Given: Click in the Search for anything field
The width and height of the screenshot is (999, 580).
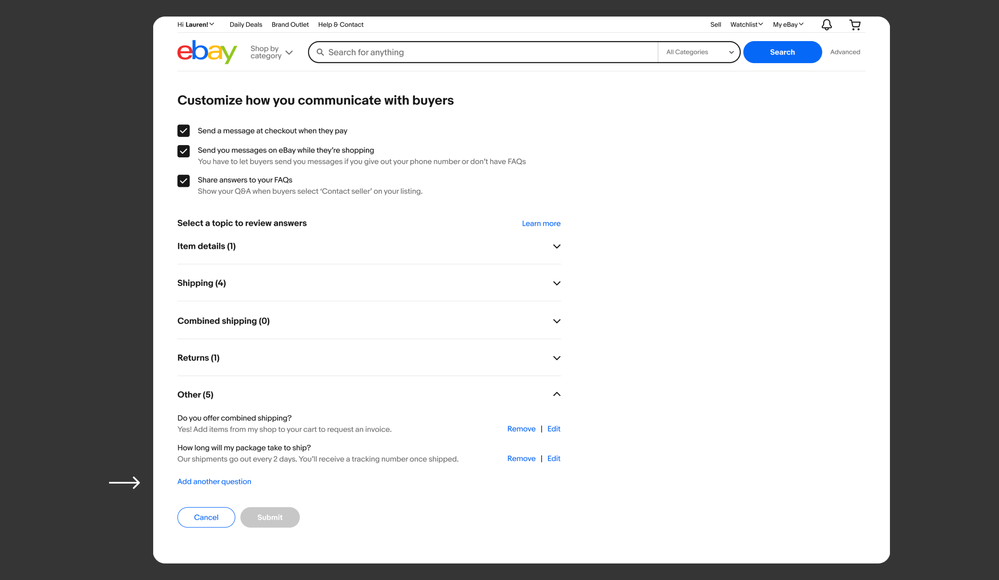Looking at the screenshot, I should tap(490, 52).
